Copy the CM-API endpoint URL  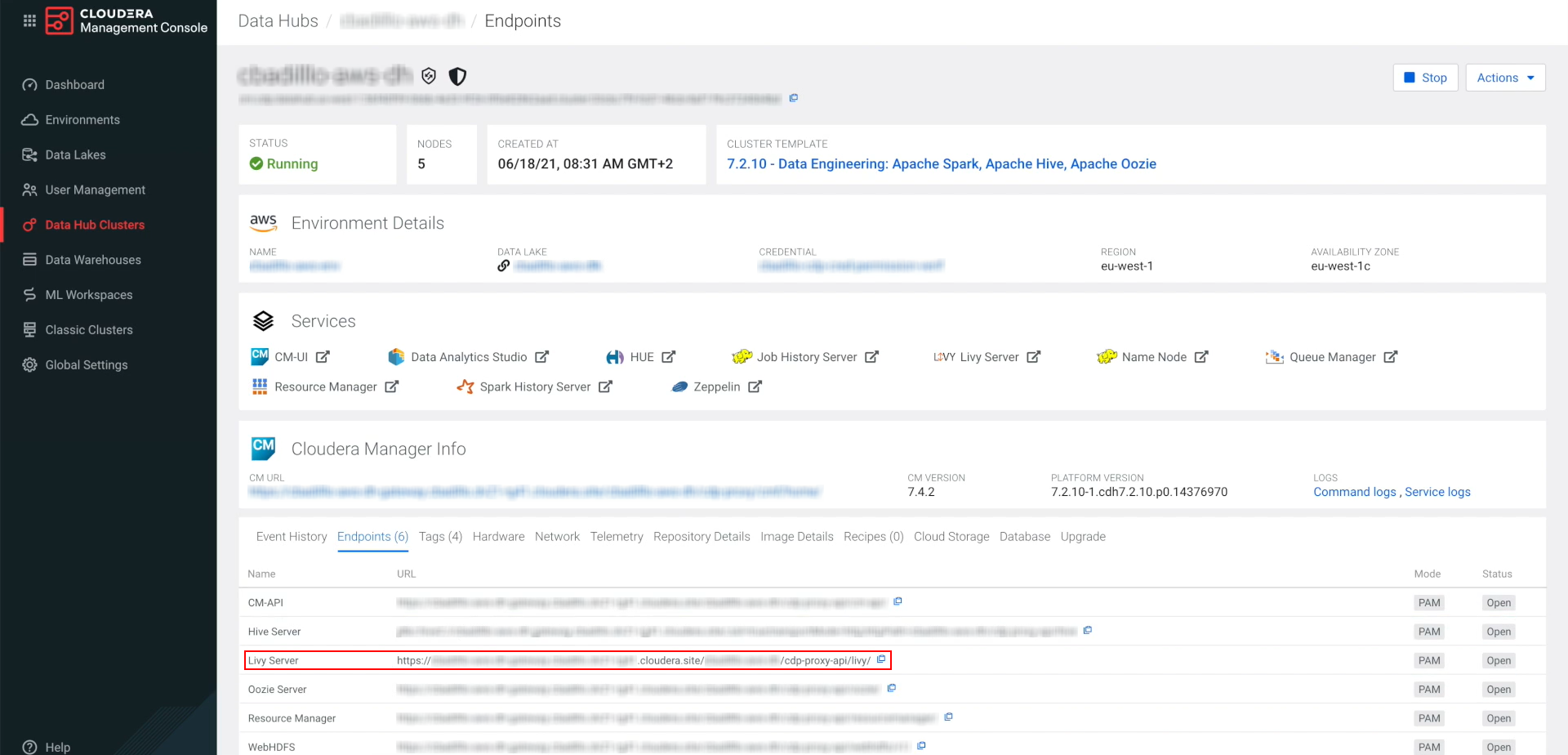point(898,601)
